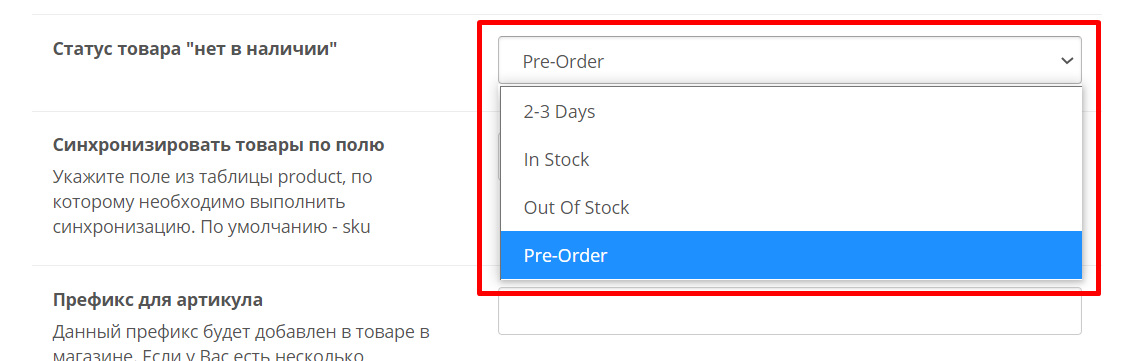Select the highlighted "Pre-Order" list option
The height and width of the screenshot is (361, 1142).
791,255
